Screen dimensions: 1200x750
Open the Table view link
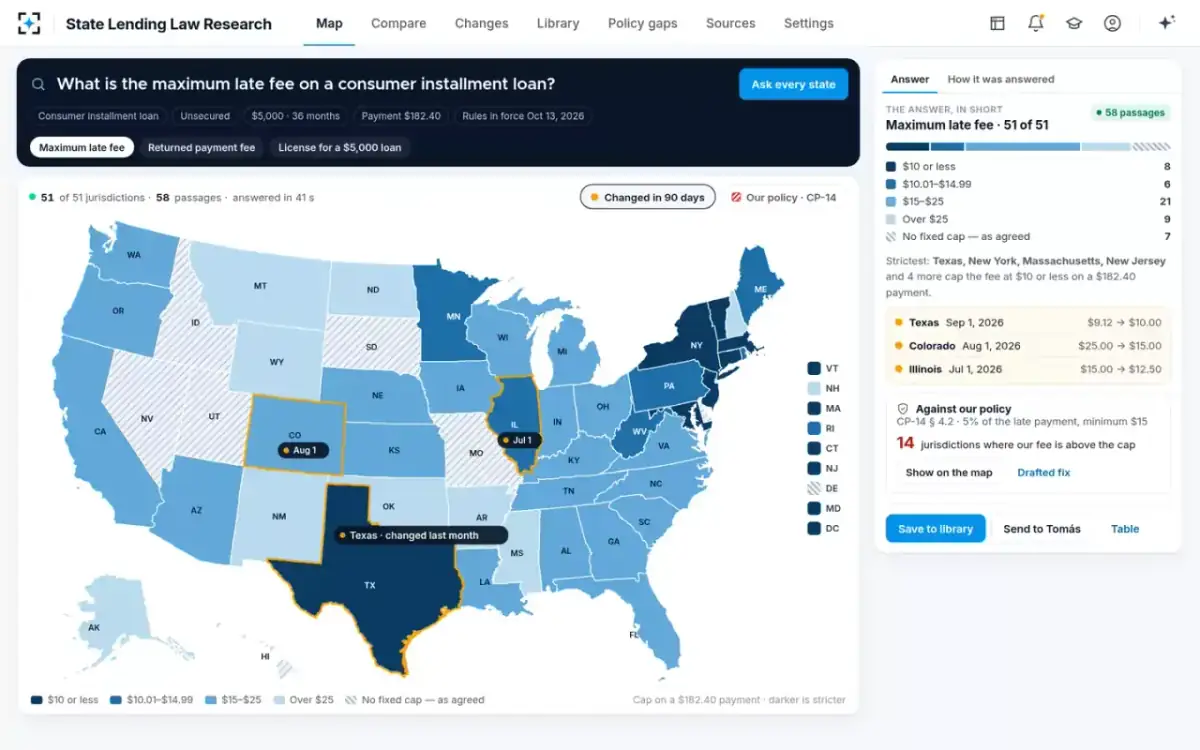1125,529
